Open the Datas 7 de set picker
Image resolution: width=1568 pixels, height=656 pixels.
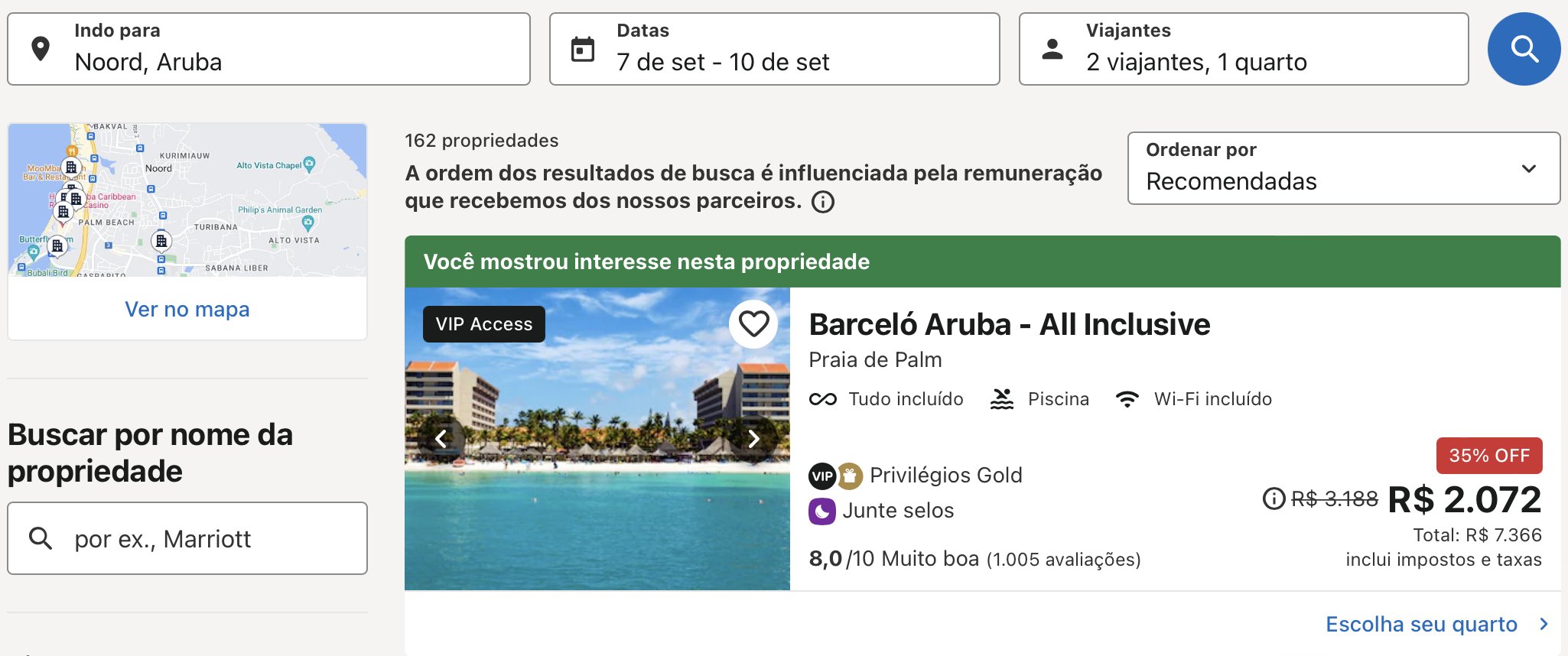pyautogui.click(x=774, y=49)
